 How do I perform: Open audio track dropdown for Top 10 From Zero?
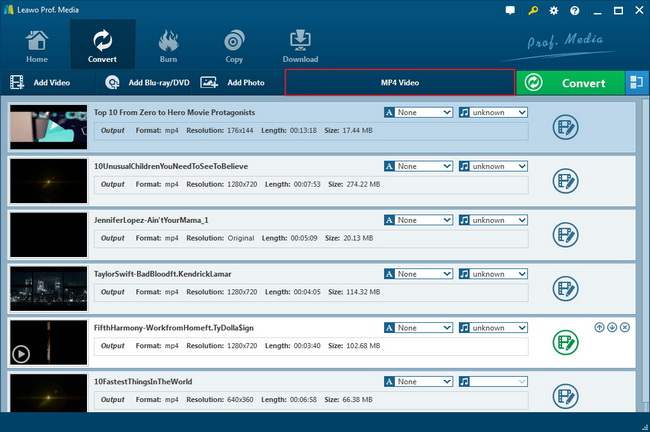[x=493, y=112]
